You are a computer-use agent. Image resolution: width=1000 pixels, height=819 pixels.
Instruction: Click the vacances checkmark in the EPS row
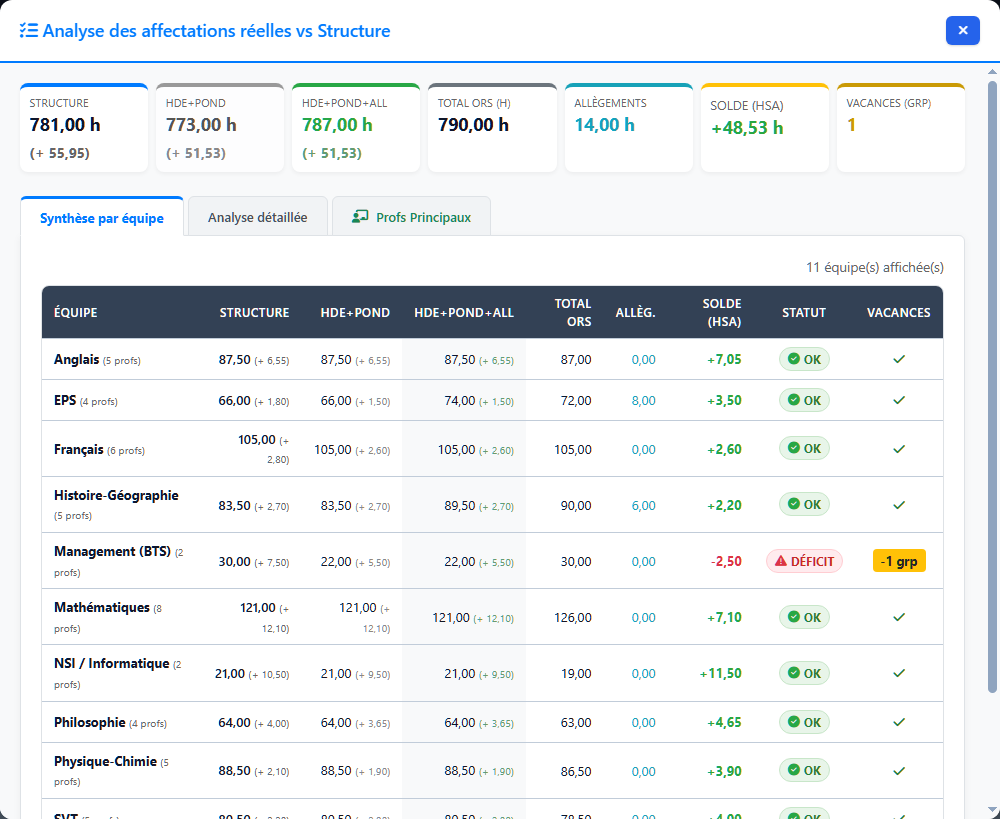pyautogui.click(x=899, y=400)
